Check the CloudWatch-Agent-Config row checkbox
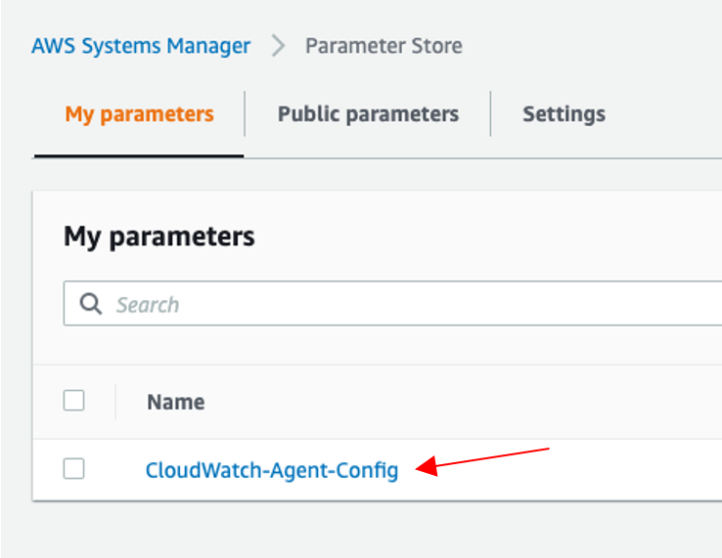 click(x=74, y=469)
